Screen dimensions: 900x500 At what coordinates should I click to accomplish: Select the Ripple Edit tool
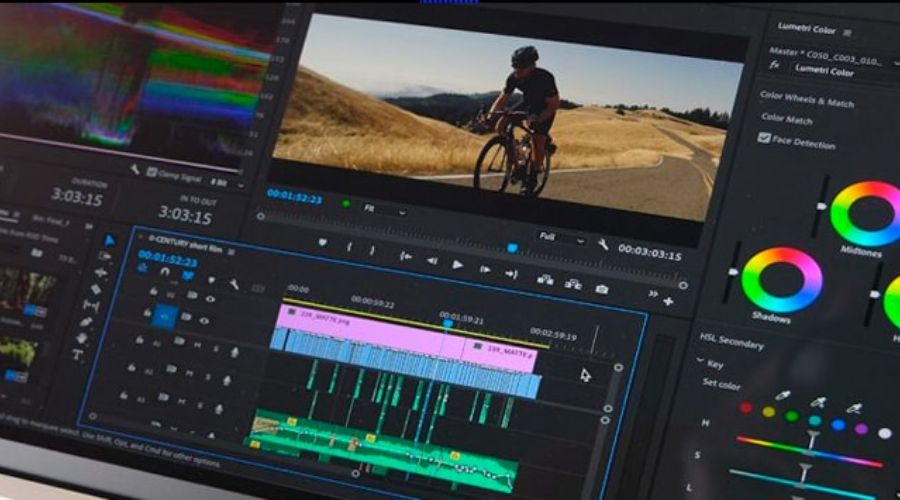[101, 272]
